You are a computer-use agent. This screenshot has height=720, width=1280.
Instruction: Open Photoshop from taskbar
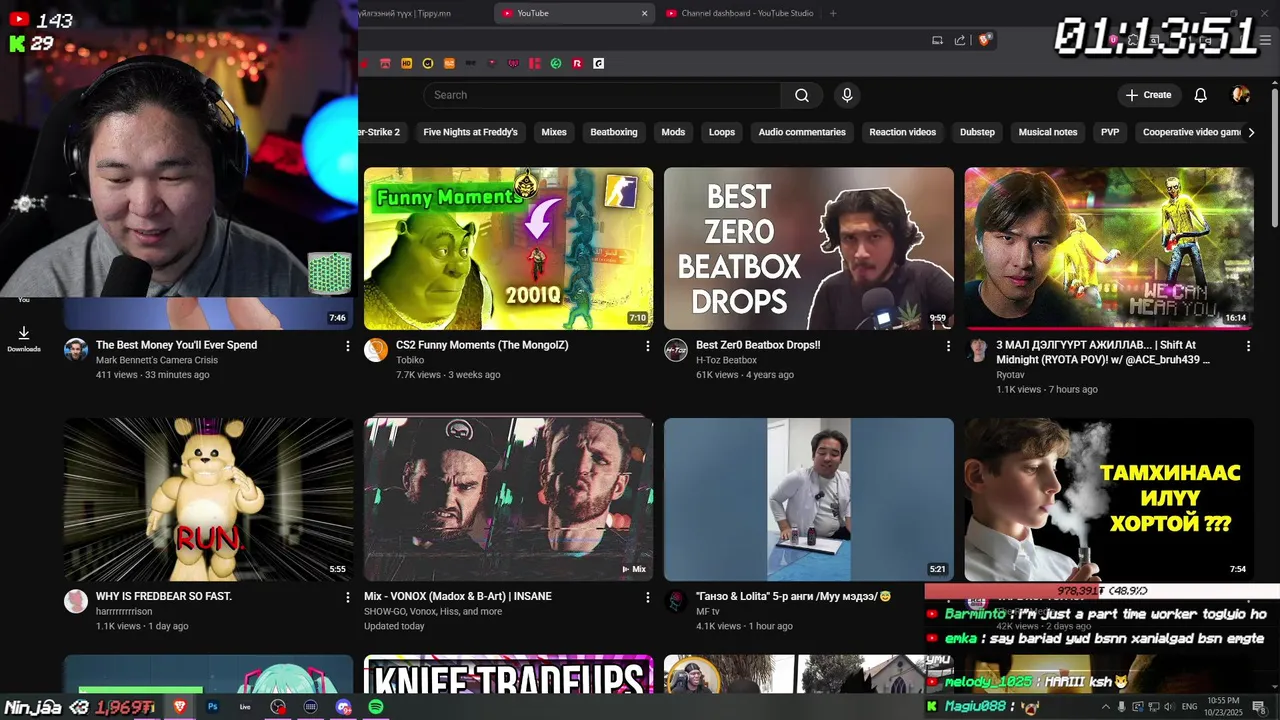213,707
